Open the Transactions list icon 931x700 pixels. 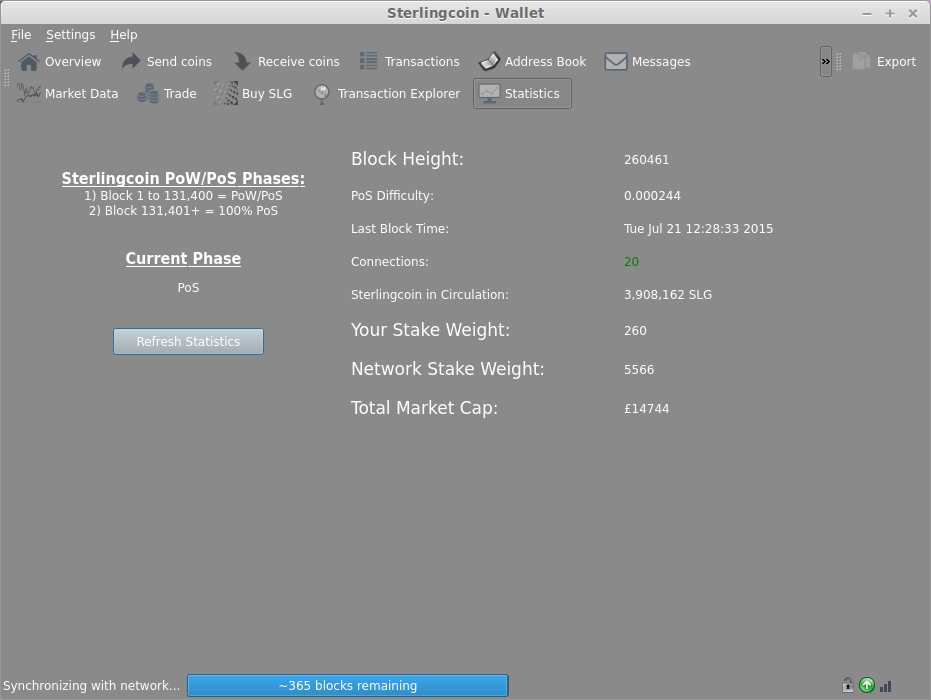click(368, 62)
